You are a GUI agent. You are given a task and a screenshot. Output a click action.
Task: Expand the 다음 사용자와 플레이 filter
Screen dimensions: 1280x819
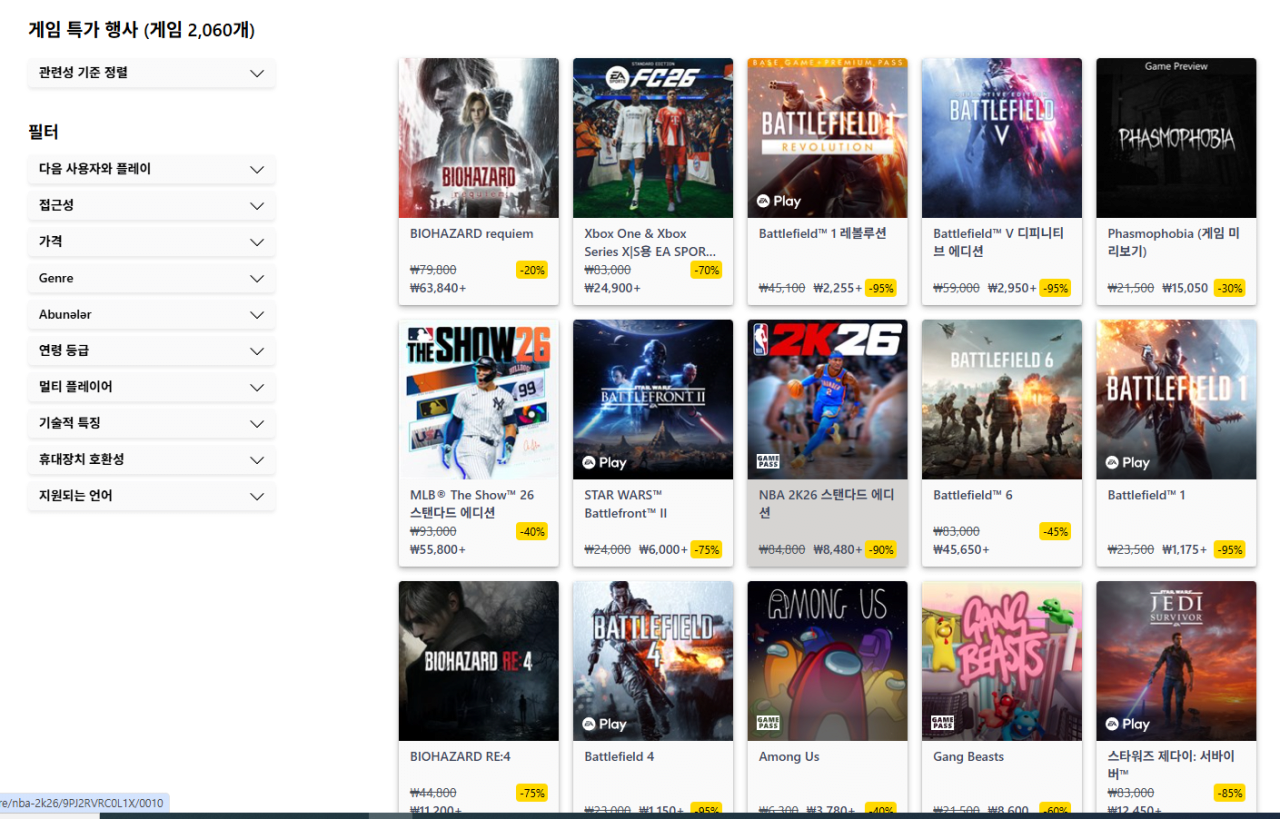tap(152, 169)
